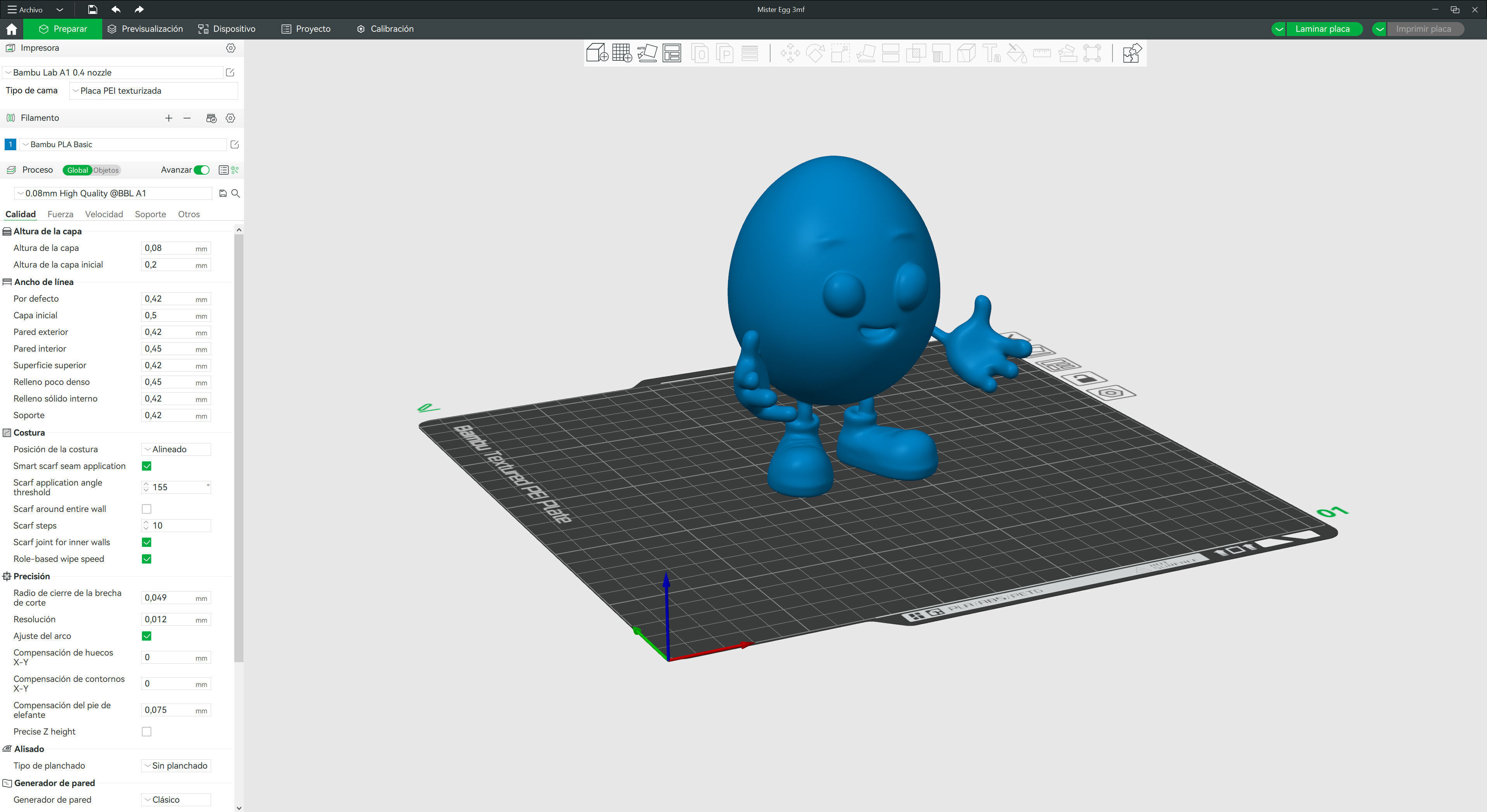Screen dimensions: 1487x812
Task: Open the Previsualización tab
Action: tap(145, 29)
